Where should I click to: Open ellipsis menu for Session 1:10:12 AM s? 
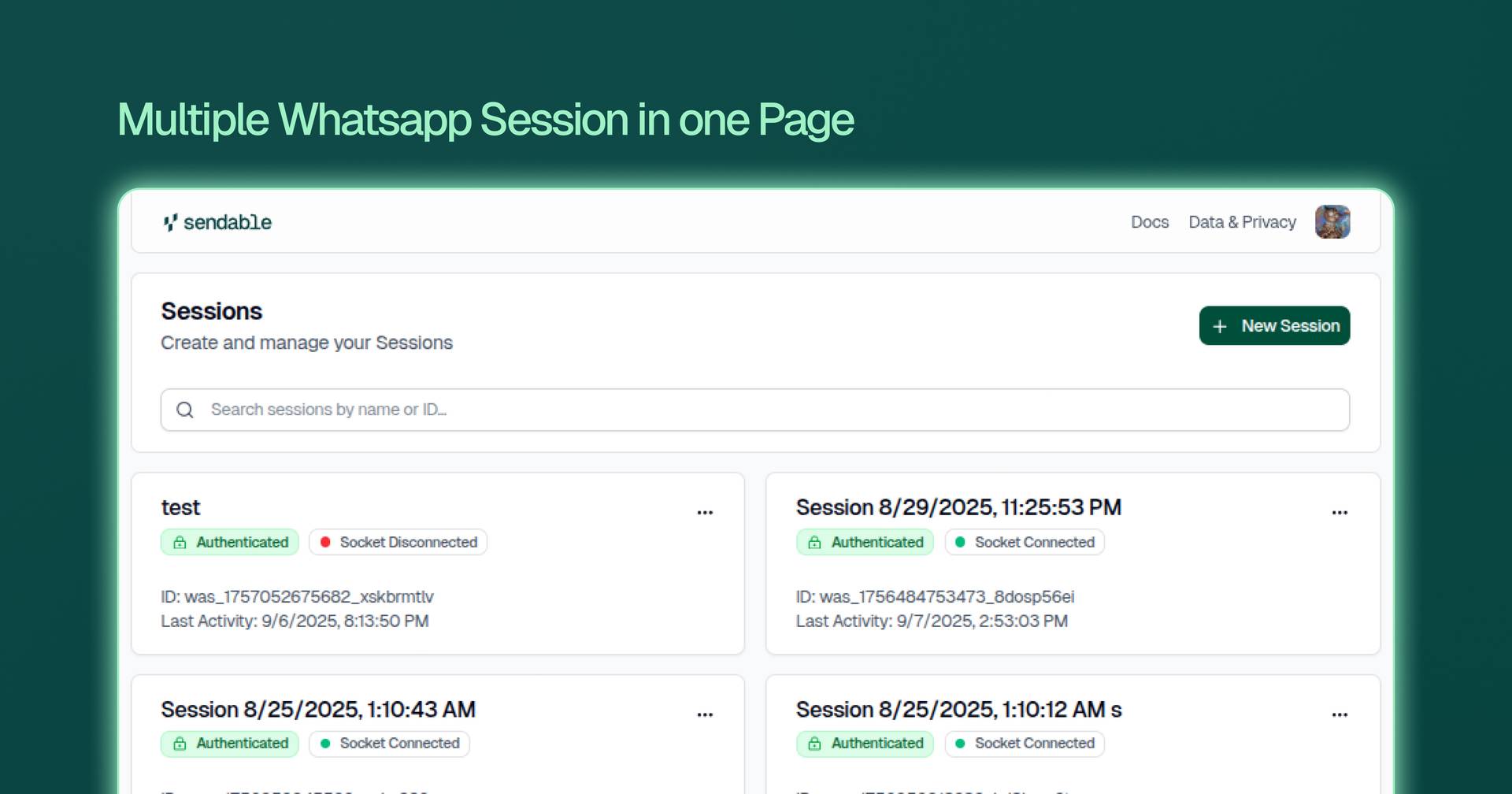point(1340,714)
